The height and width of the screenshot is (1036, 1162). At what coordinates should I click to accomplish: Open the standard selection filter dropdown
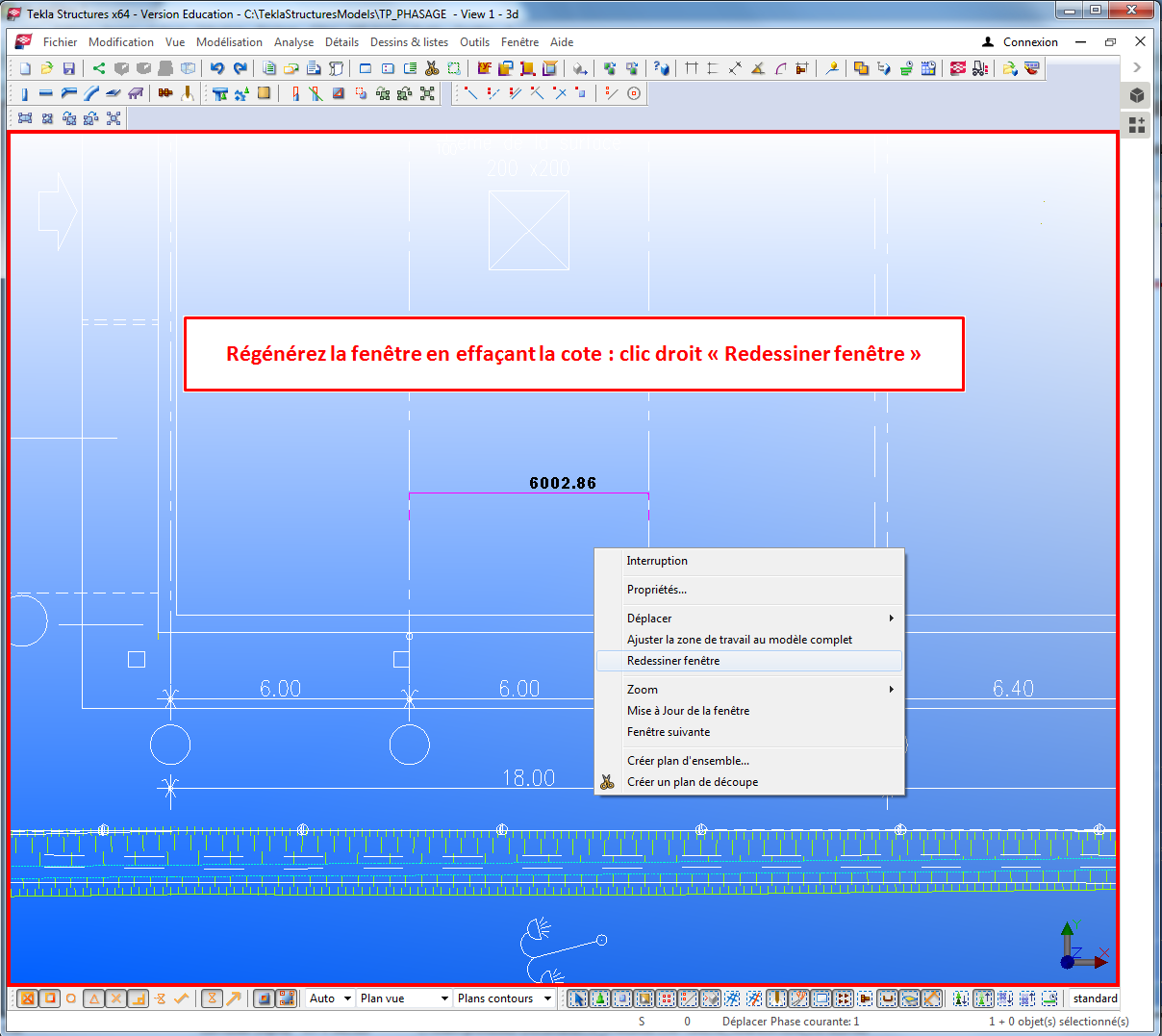click(x=1095, y=998)
